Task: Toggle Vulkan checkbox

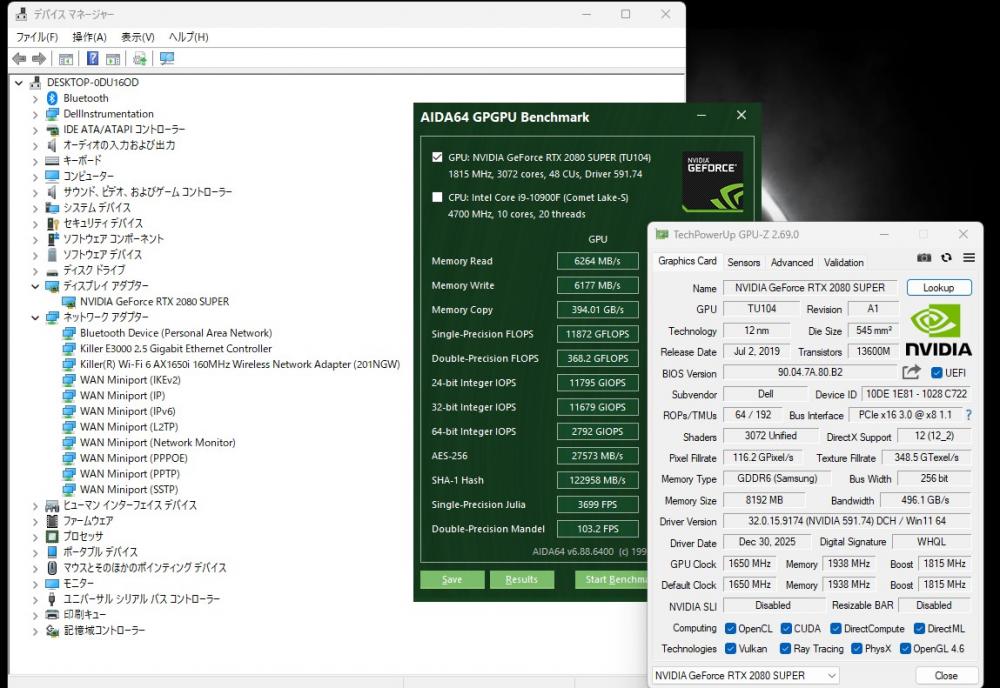Action: click(730, 648)
